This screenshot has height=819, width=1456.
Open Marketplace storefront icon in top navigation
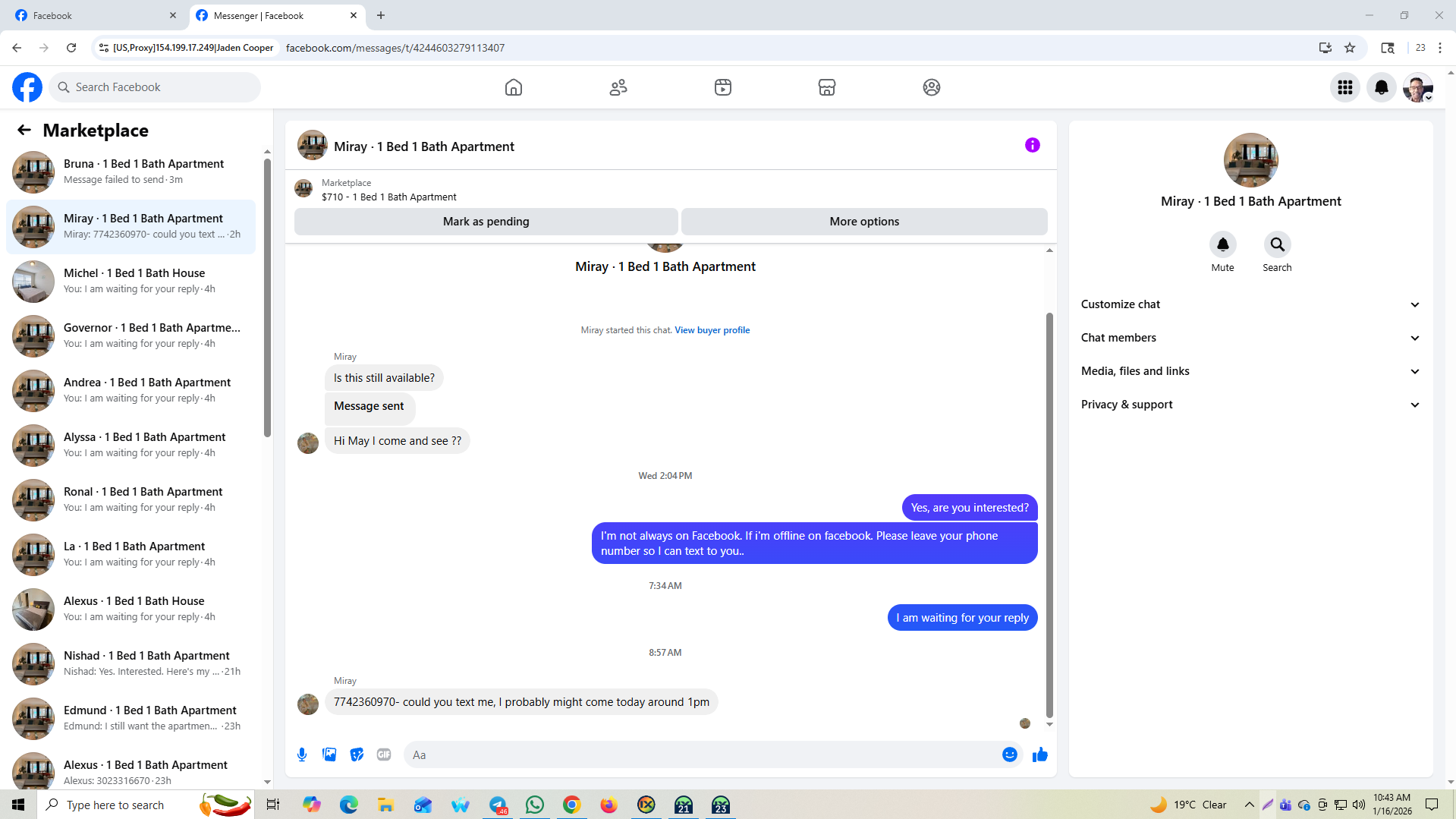click(x=827, y=87)
